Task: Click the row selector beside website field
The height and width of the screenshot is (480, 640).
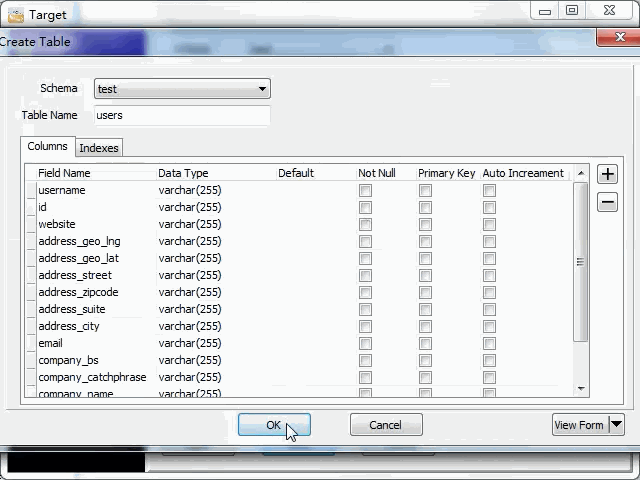Action: coord(30,224)
